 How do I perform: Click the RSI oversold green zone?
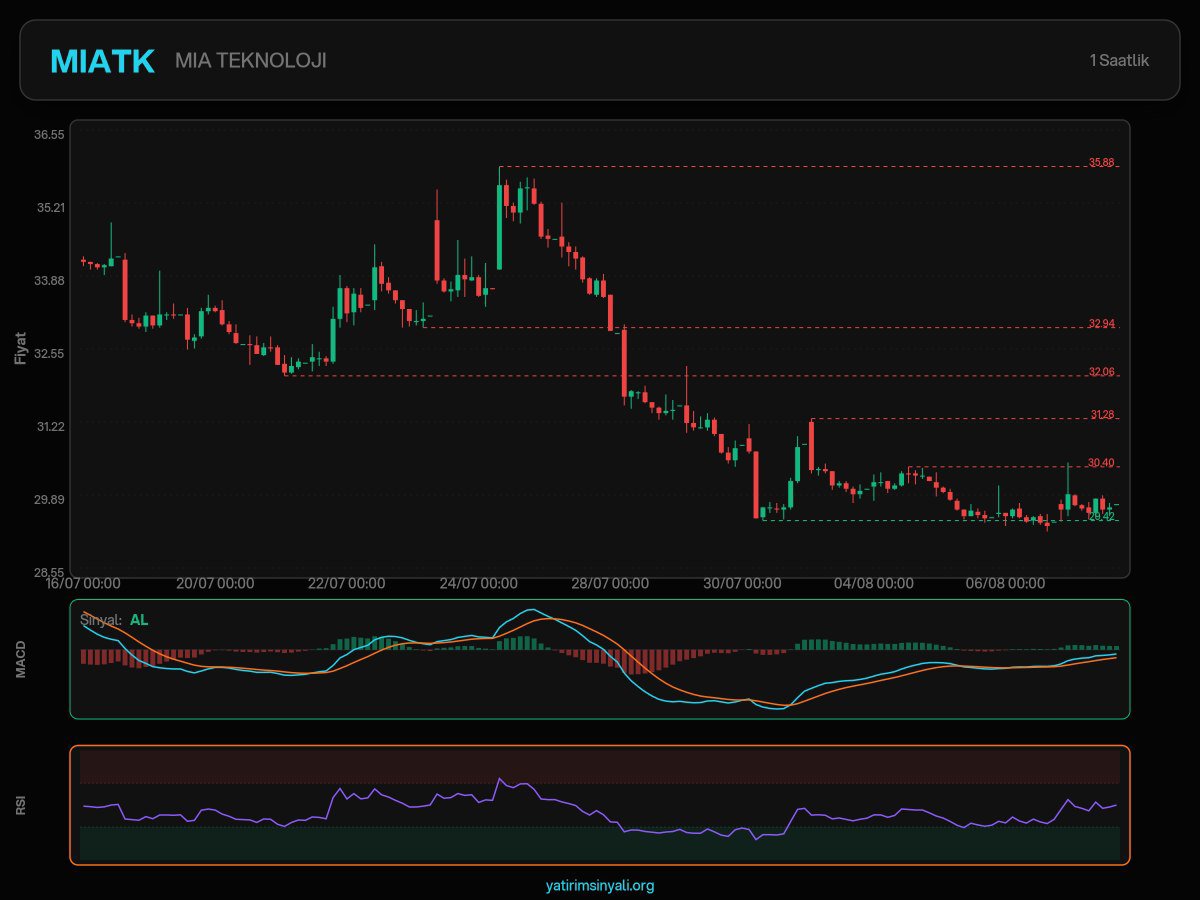click(x=600, y=844)
